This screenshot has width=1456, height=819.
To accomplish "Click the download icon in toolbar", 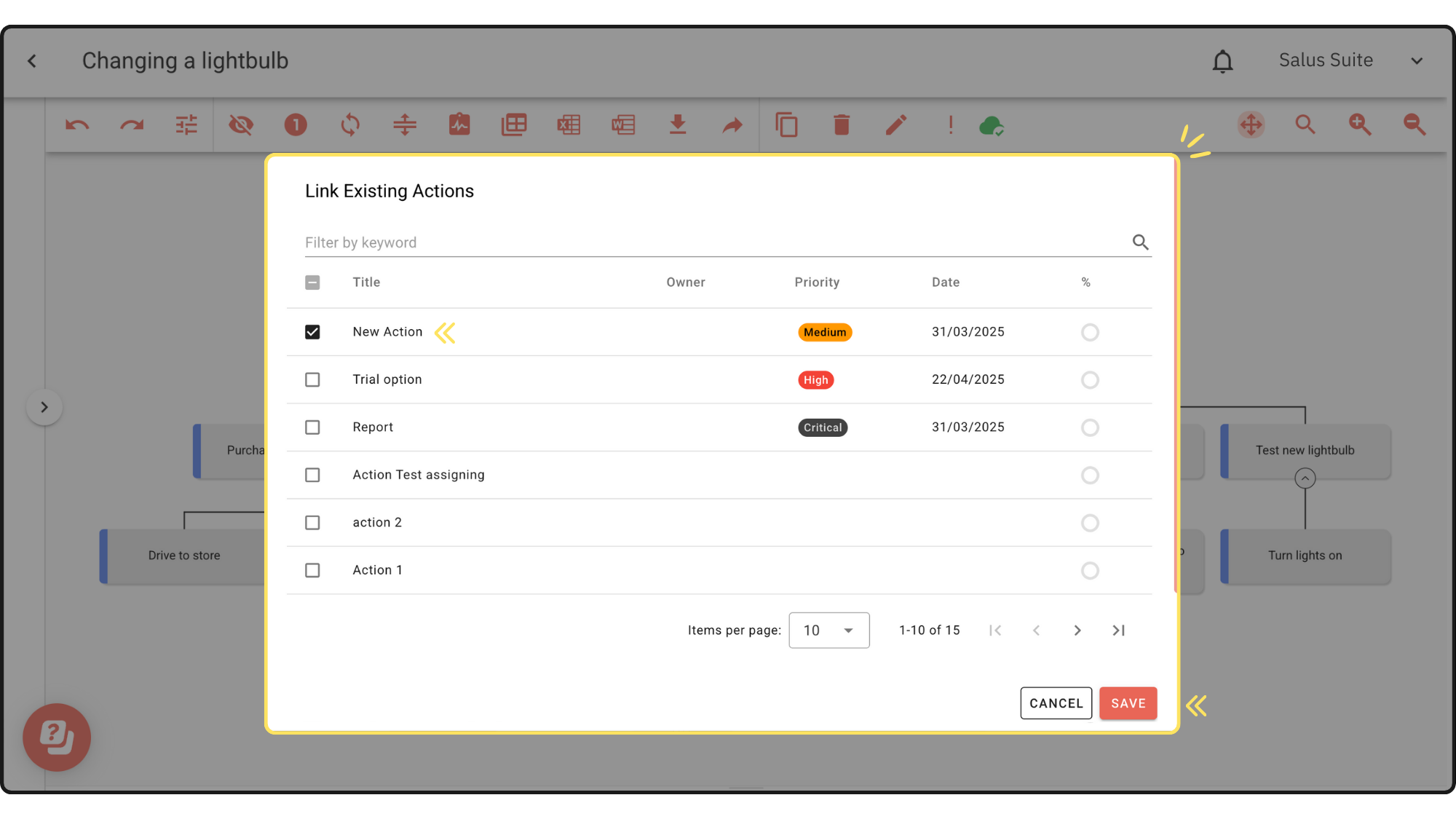I will (x=678, y=125).
